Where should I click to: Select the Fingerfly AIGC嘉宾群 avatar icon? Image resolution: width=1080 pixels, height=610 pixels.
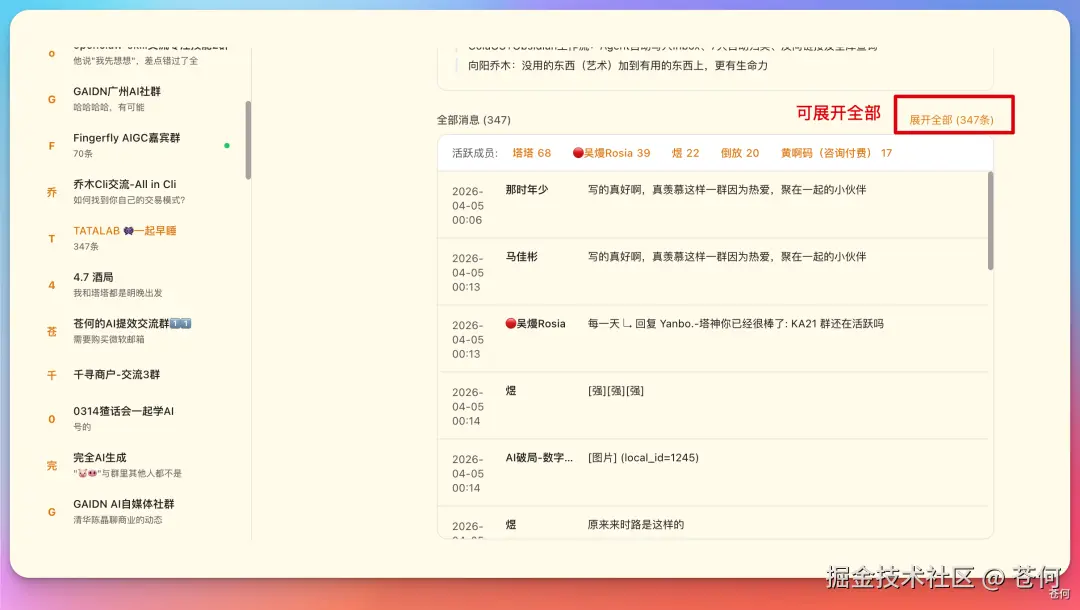coord(51,145)
